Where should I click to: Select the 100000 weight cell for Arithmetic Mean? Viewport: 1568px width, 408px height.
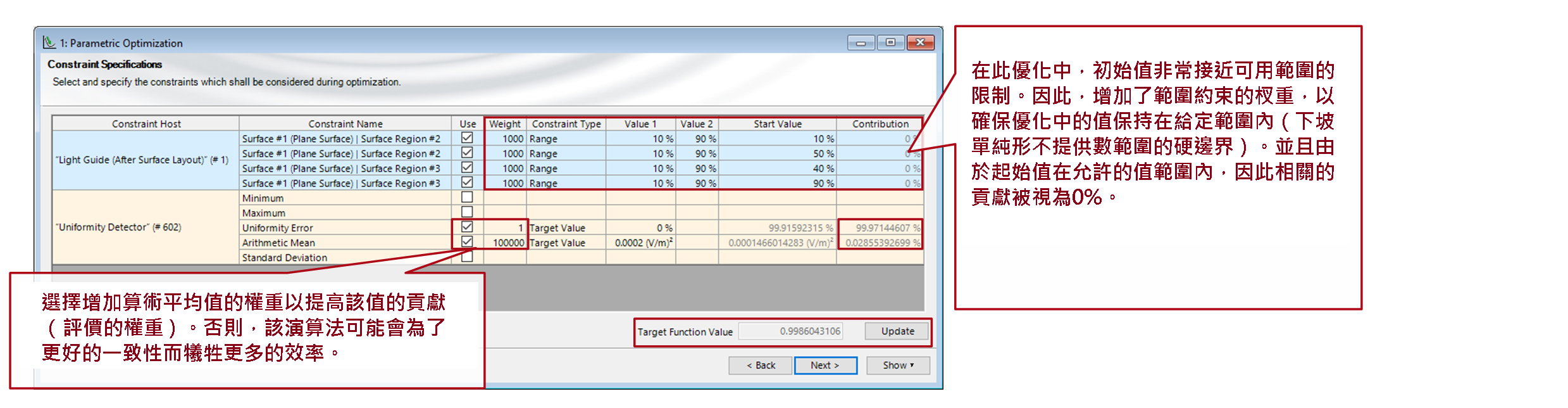click(x=507, y=243)
